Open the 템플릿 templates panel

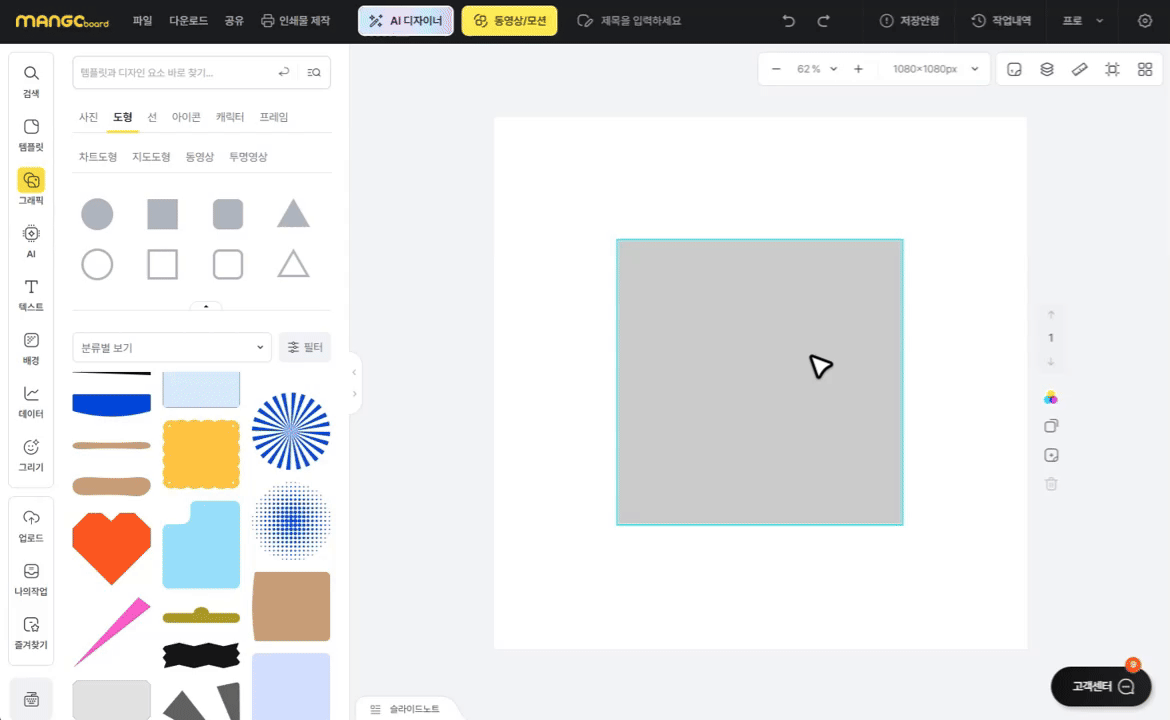pos(31,134)
